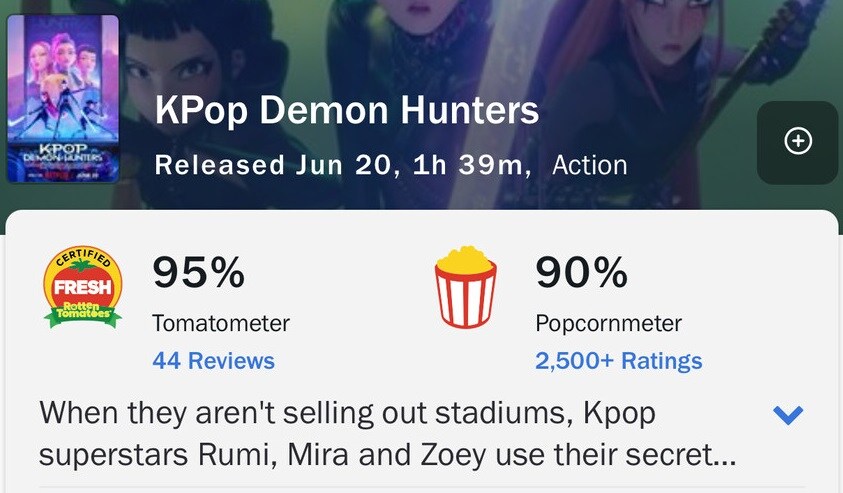
Task: Click the KPOP logo text on the poster
Action: click(63, 148)
